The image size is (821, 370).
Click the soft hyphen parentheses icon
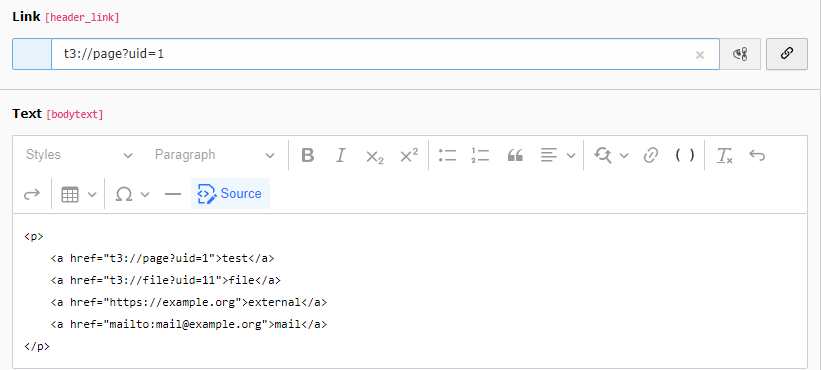(x=685, y=155)
